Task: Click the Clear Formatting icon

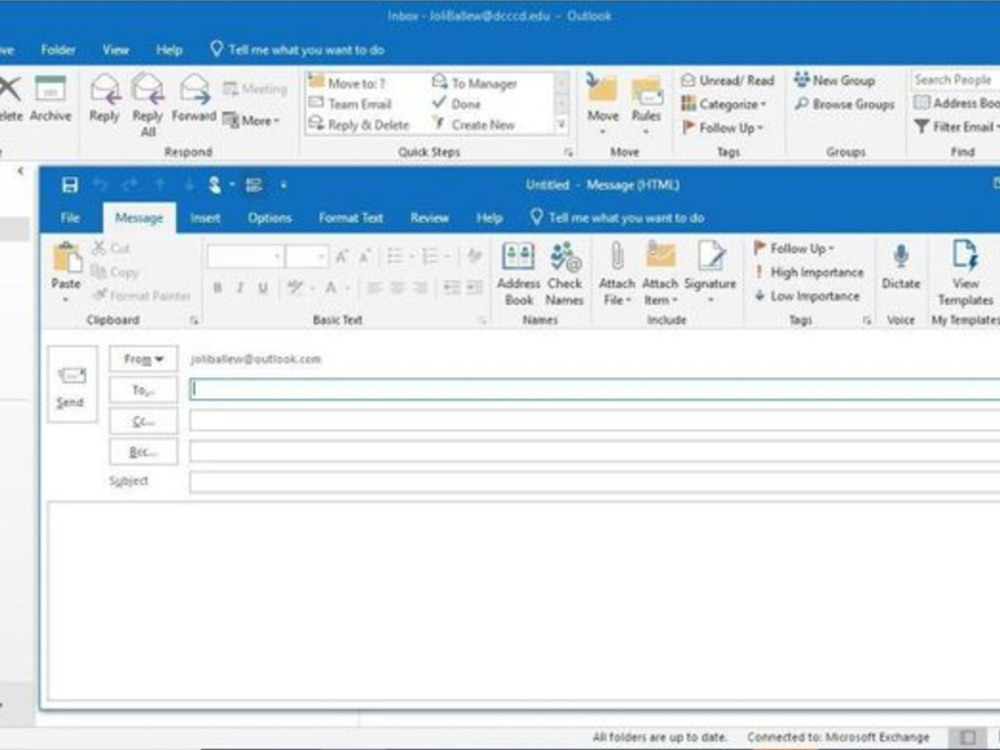Action: click(474, 256)
